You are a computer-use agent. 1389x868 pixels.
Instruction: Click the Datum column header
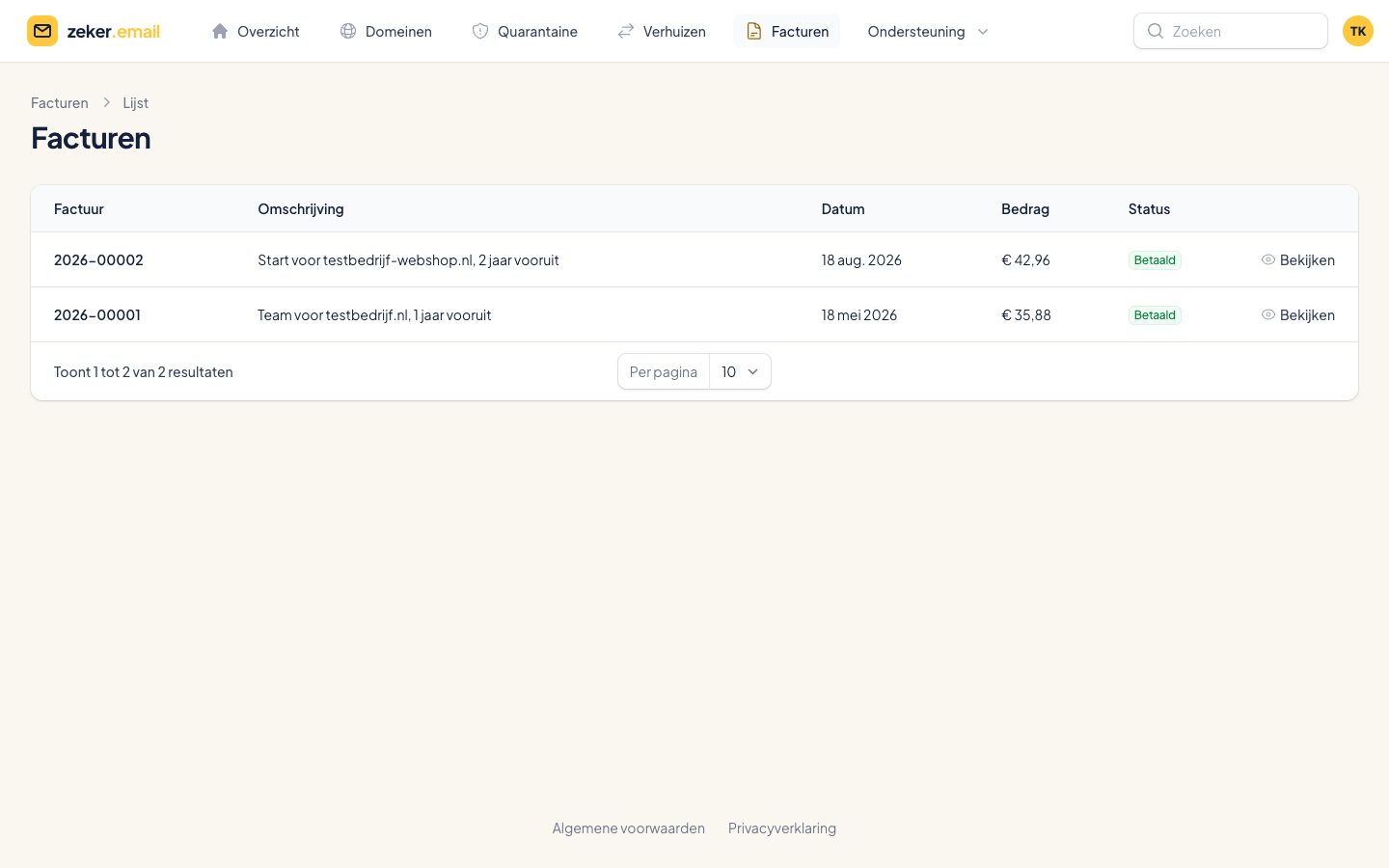pos(843,208)
